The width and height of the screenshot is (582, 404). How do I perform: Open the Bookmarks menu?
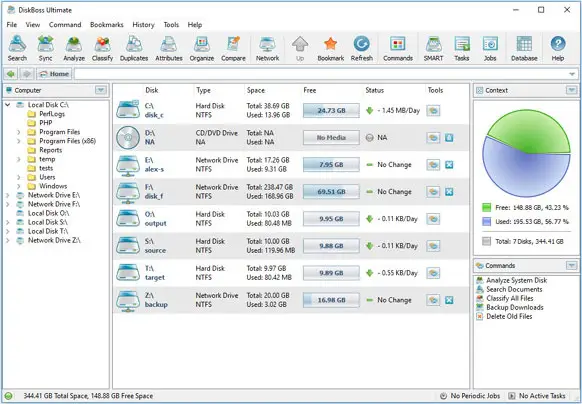(x=107, y=25)
